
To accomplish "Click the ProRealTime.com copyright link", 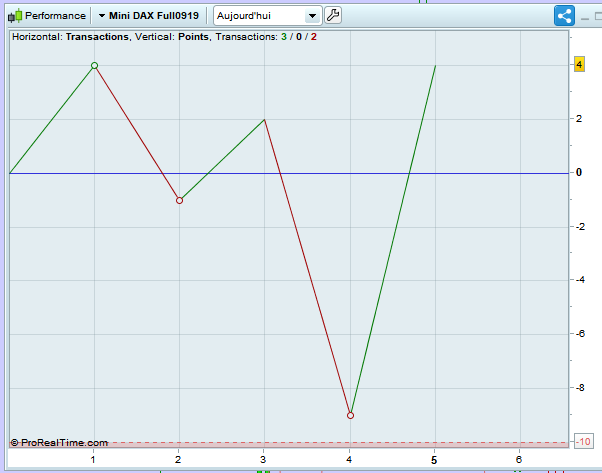I will point(60,443).
